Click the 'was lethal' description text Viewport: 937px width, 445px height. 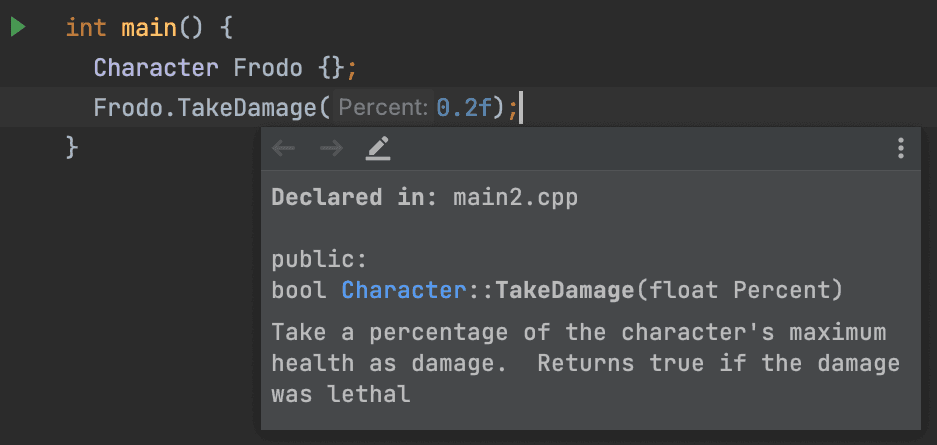click(x=340, y=393)
